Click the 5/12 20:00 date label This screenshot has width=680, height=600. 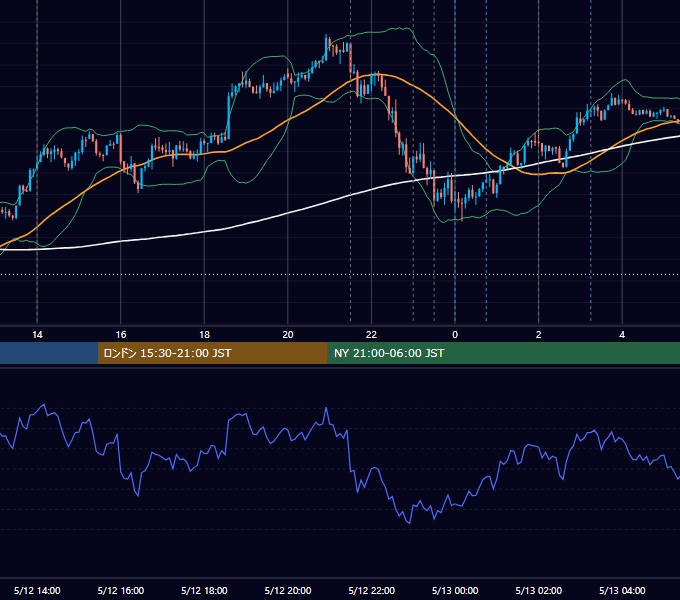click(288, 590)
